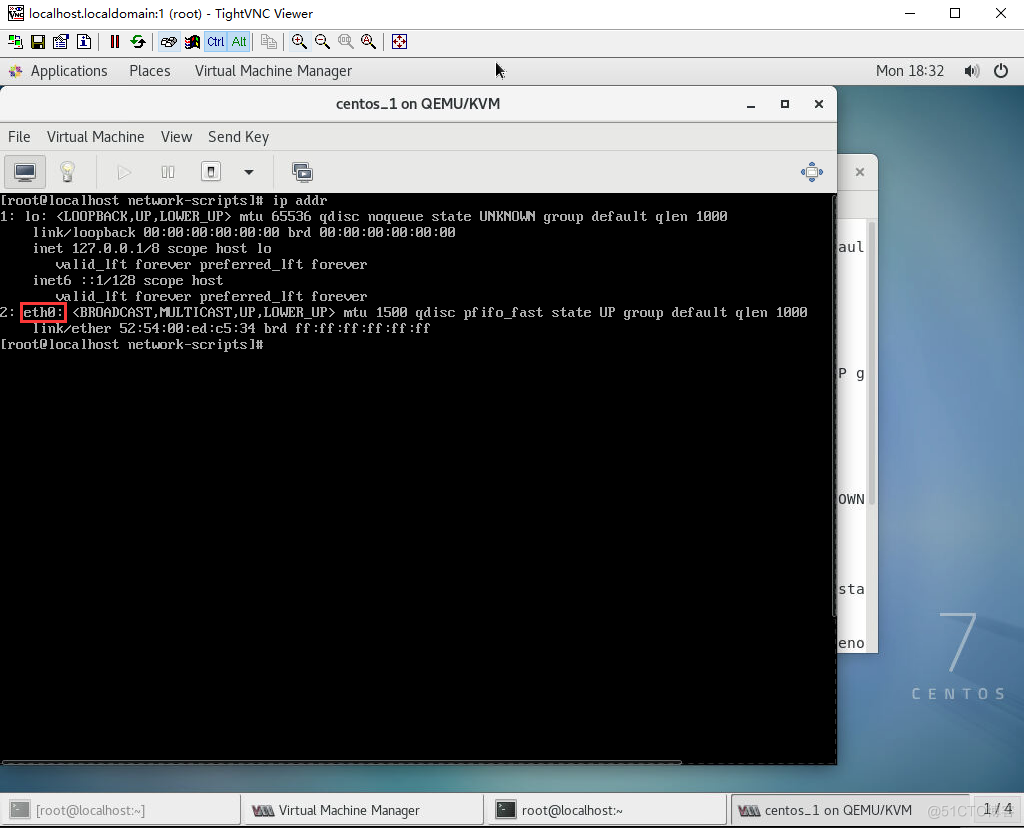Set zoom to 100% icon

(345, 42)
